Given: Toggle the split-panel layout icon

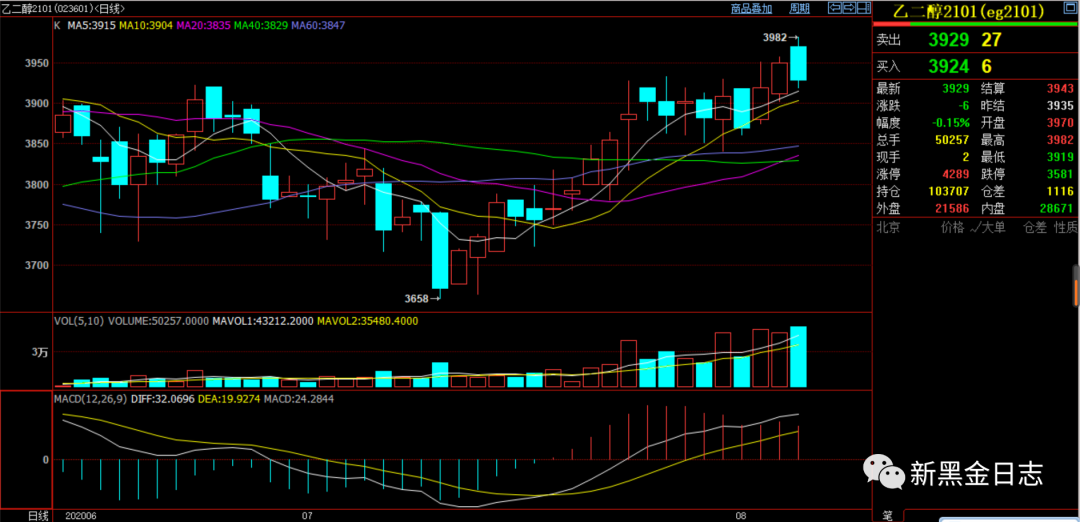Looking at the screenshot, I should tap(864, 8).
